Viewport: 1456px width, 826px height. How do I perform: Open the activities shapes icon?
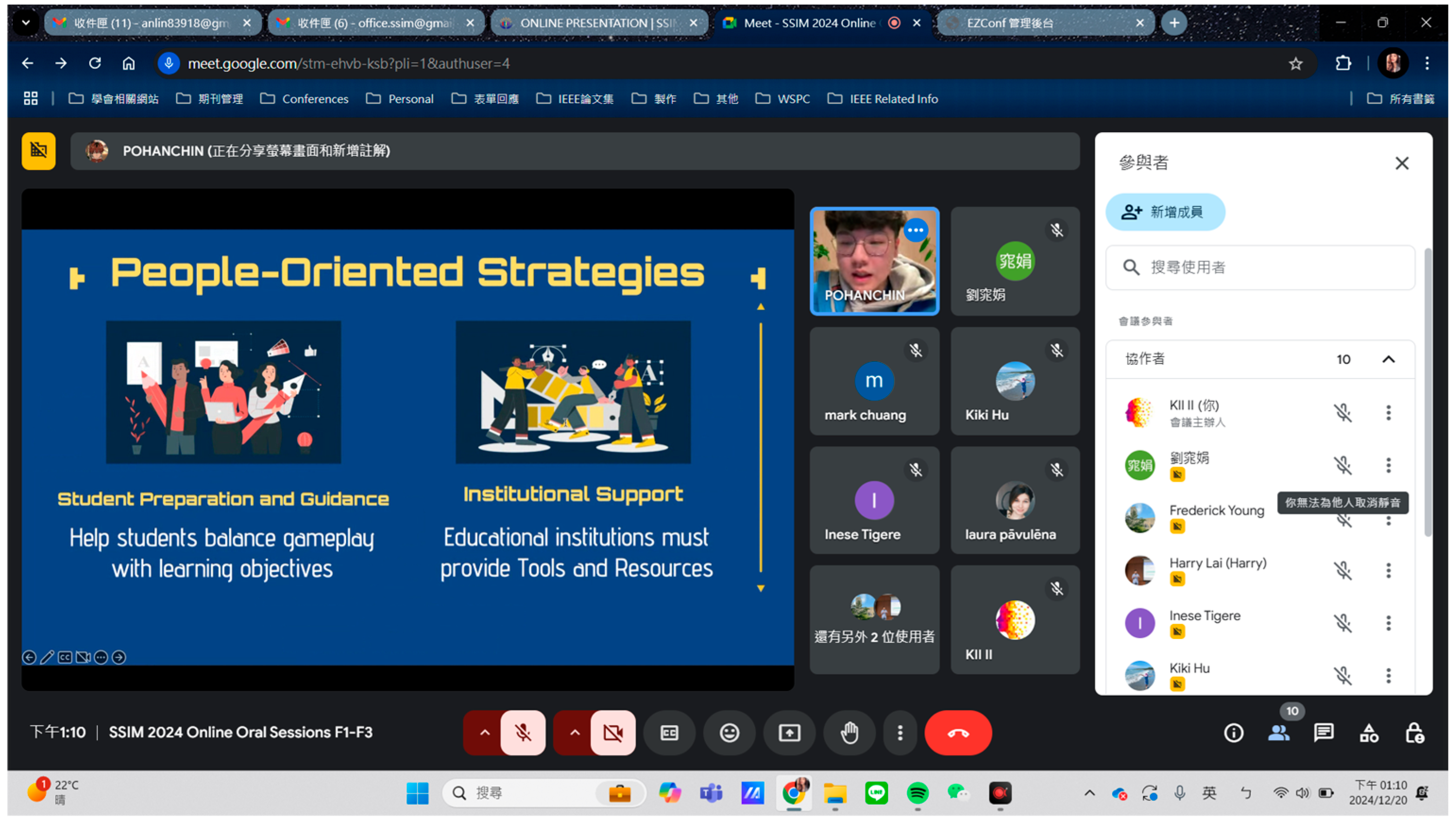(1369, 733)
